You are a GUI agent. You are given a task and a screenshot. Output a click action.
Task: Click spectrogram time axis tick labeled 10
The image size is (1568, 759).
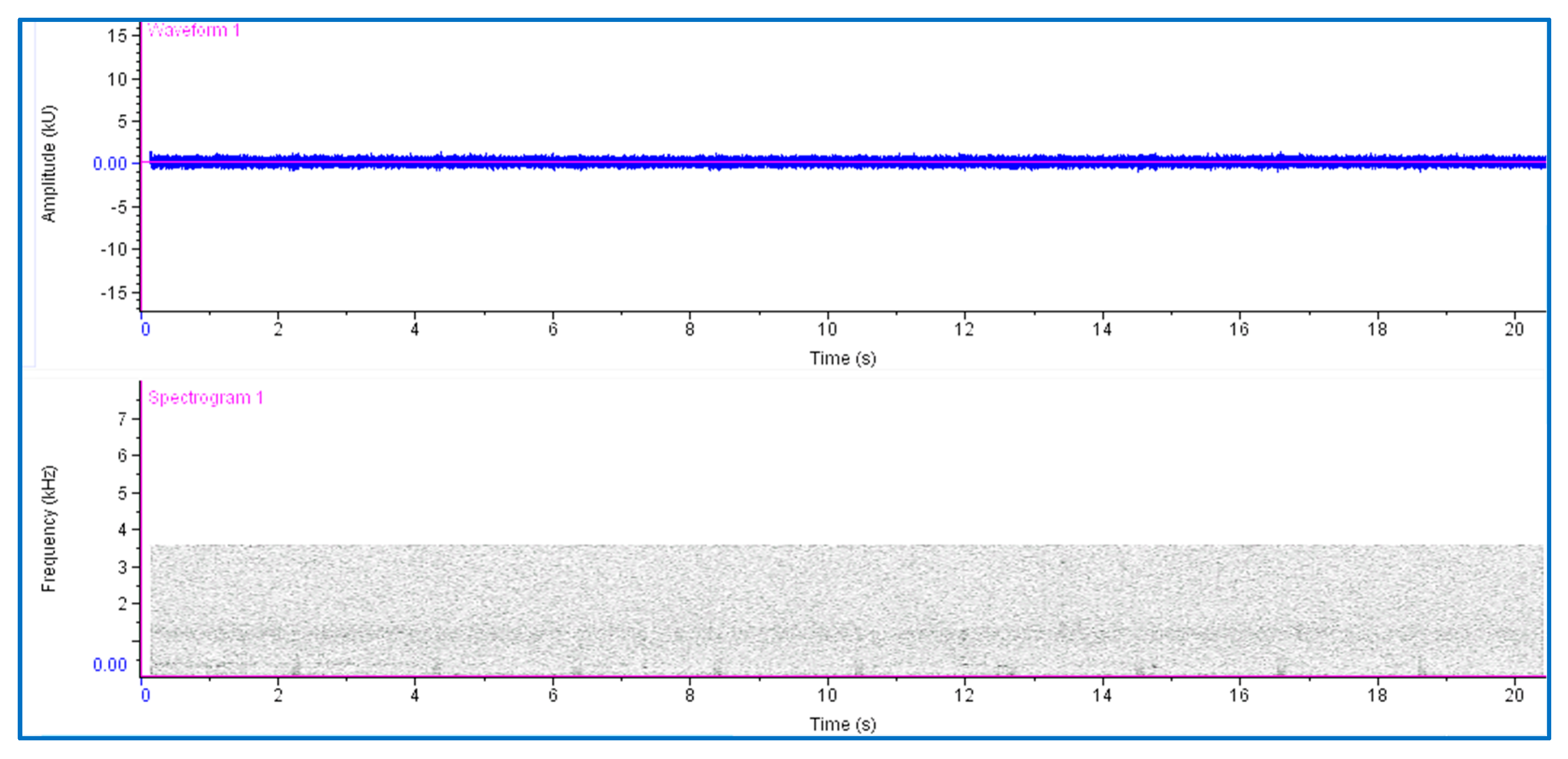[x=826, y=695]
